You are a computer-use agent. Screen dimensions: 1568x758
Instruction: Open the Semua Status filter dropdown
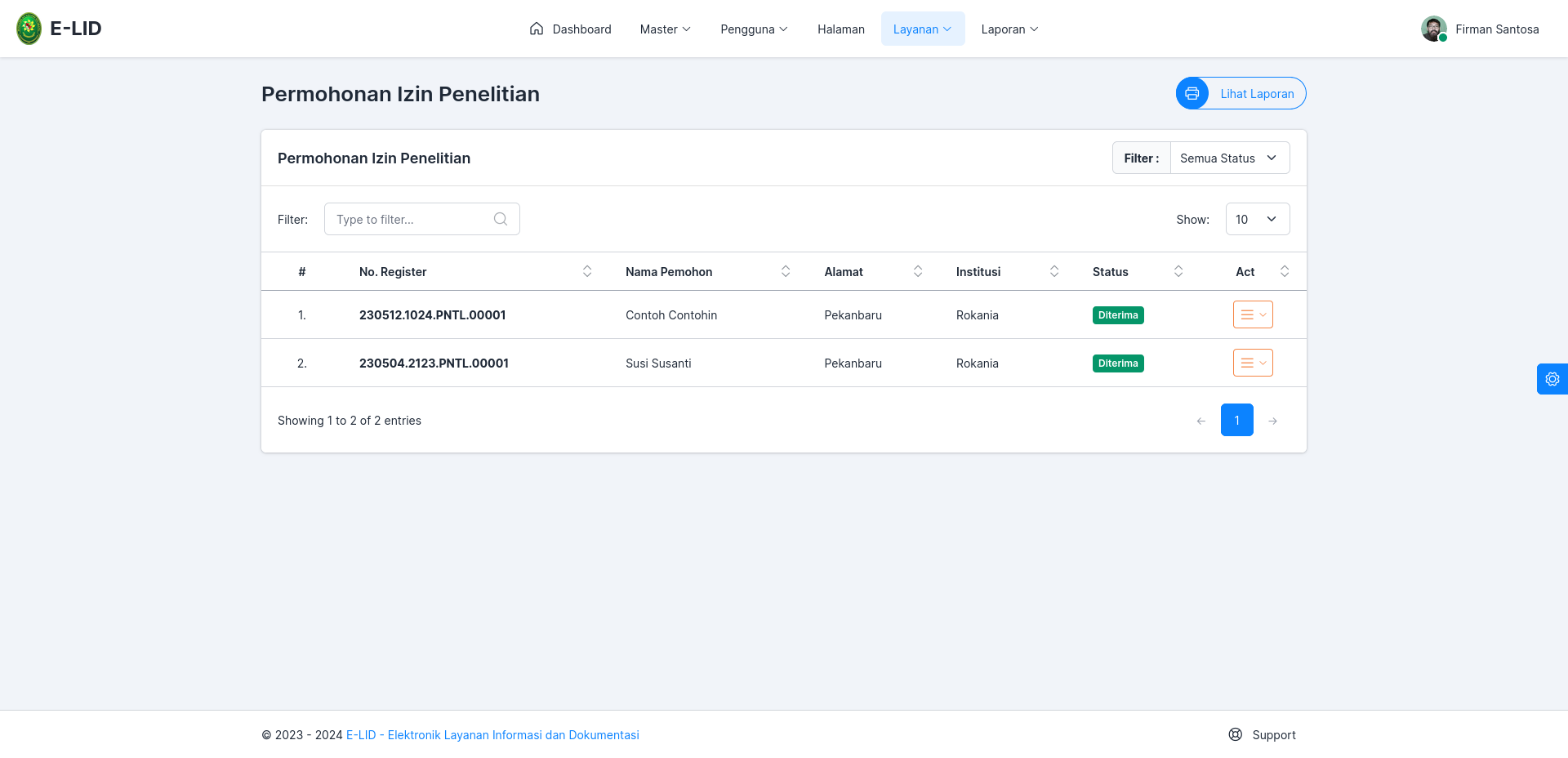(x=1230, y=158)
